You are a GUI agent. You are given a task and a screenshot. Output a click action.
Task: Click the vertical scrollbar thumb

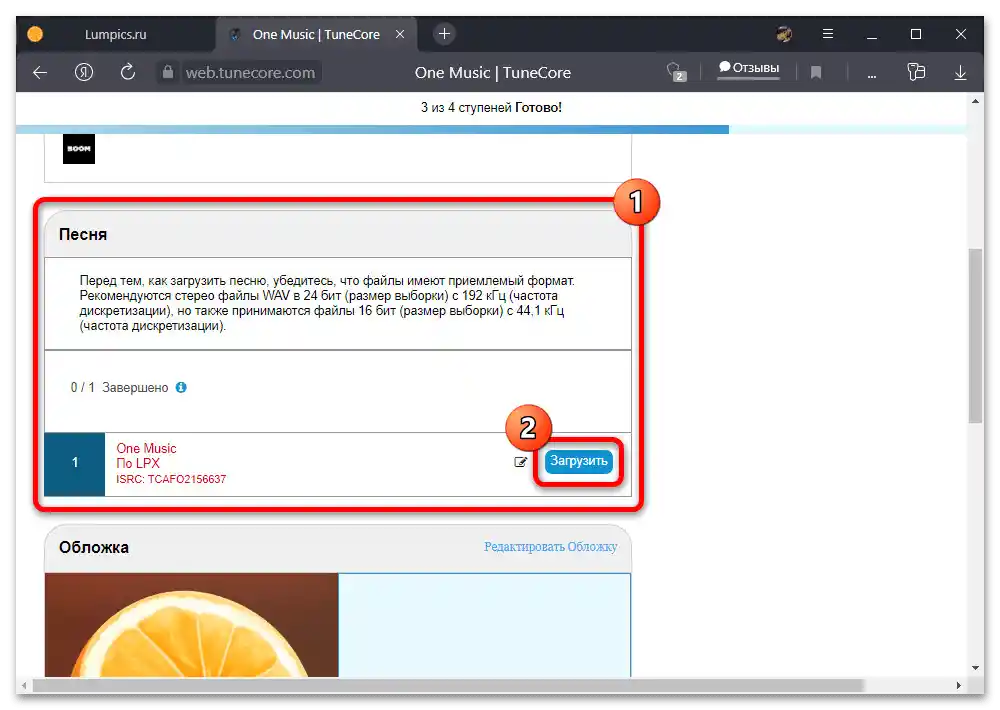click(x=975, y=336)
